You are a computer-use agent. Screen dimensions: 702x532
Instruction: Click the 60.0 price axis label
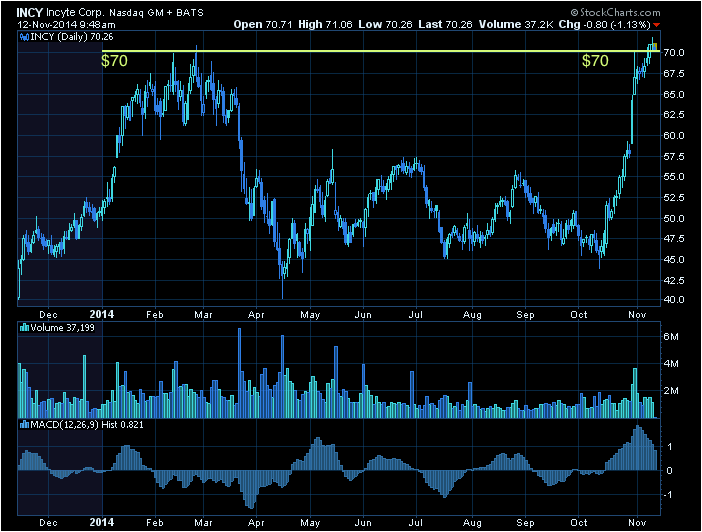tap(674, 136)
